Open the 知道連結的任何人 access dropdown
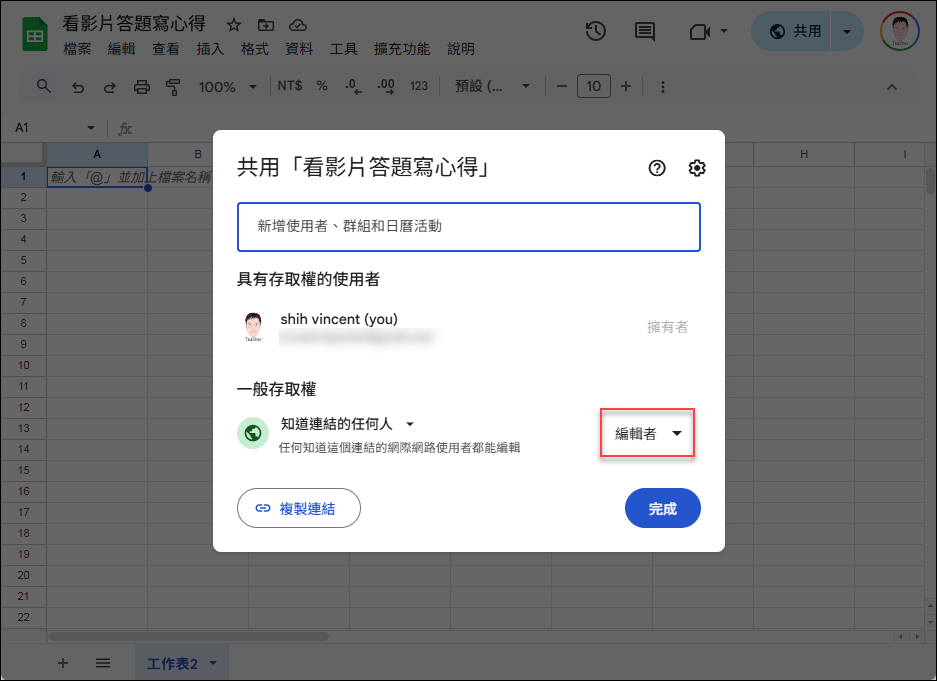937x681 pixels. [347, 424]
